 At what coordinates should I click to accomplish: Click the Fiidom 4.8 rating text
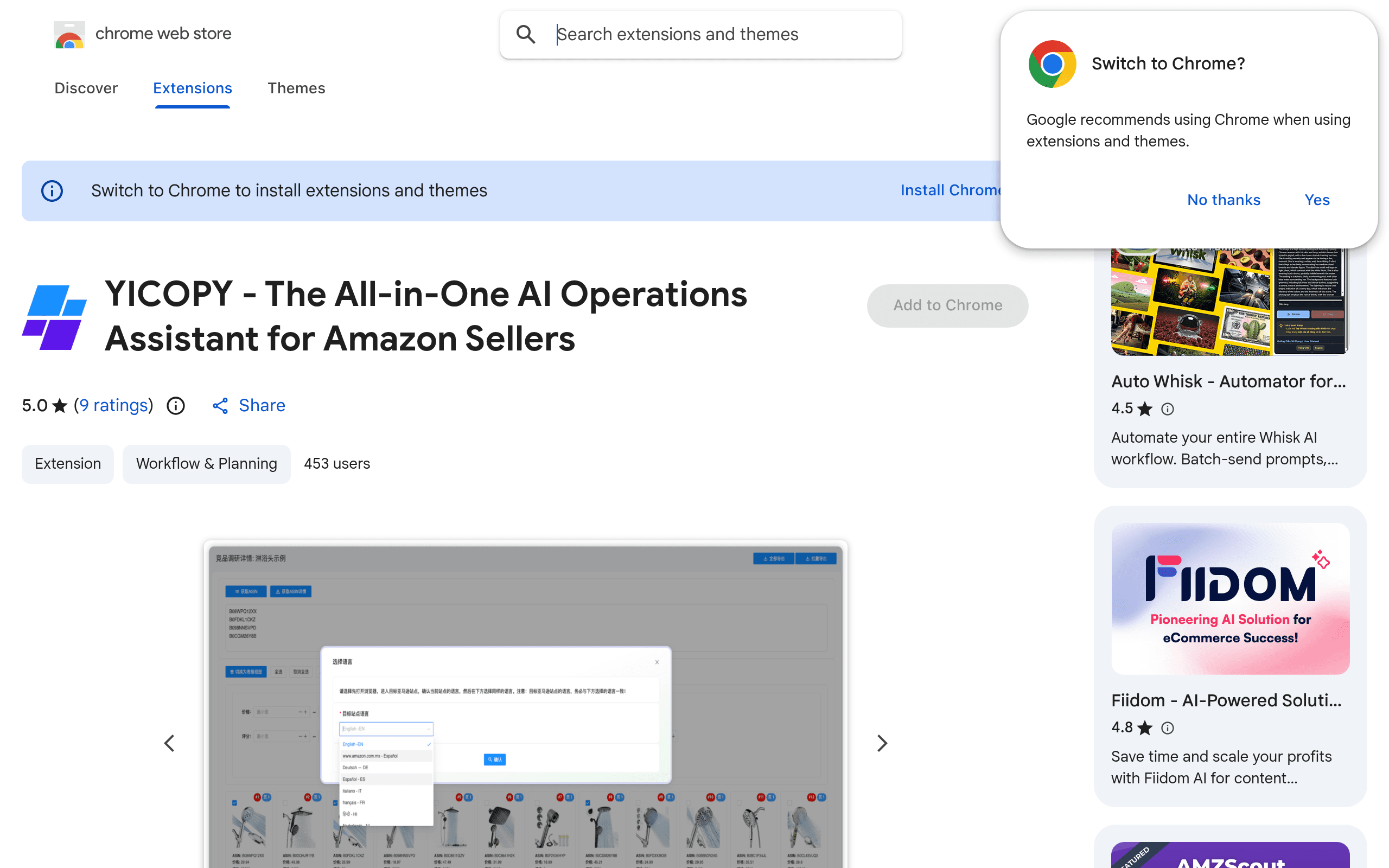pyautogui.click(x=1122, y=728)
